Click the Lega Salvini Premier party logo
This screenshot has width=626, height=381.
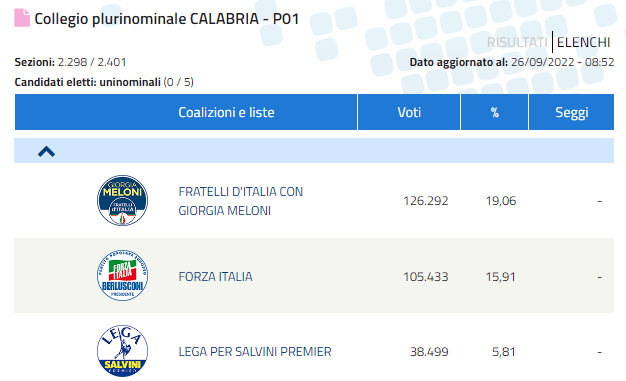(123, 351)
